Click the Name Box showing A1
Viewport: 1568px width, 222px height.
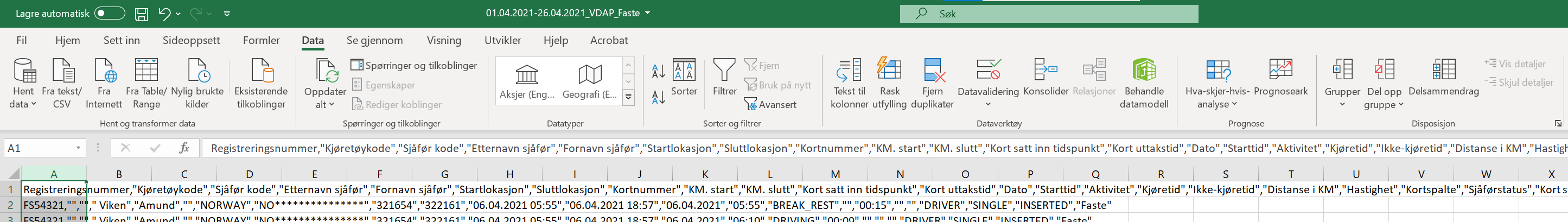click(x=45, y=148)
